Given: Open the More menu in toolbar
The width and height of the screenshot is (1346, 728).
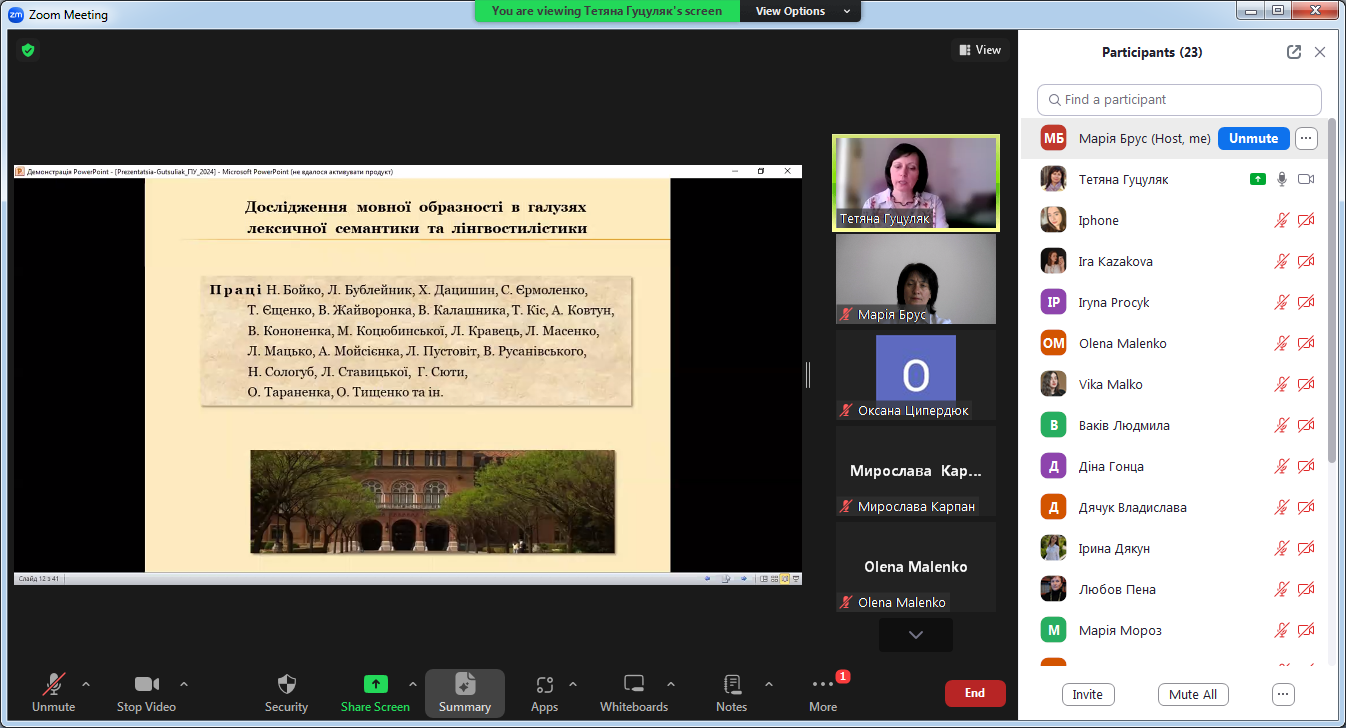Looking at the screenshot, I should (823, 684).
